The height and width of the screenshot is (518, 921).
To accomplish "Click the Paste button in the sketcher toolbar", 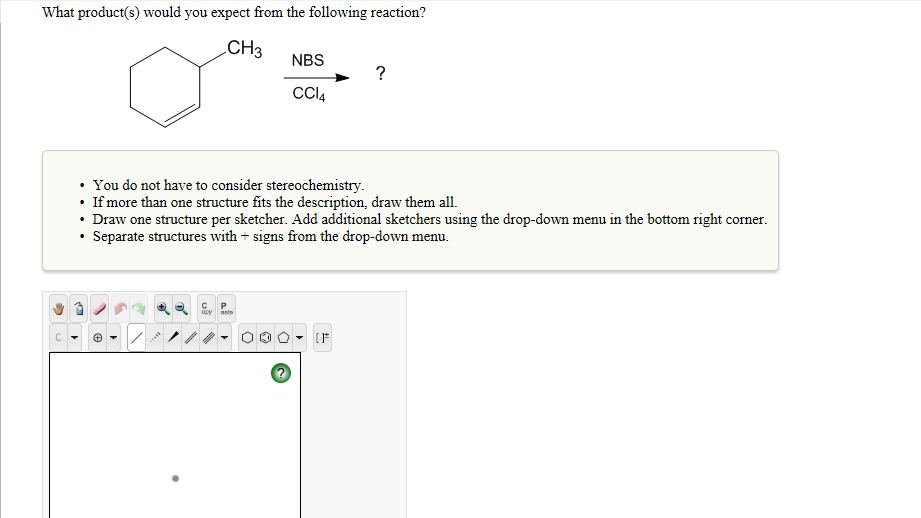I will 224,308.
